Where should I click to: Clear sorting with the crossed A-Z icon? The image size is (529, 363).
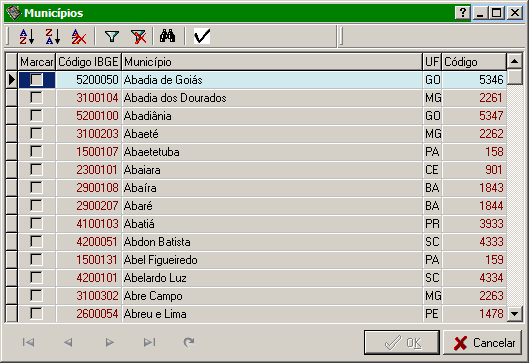coord(79,36)
